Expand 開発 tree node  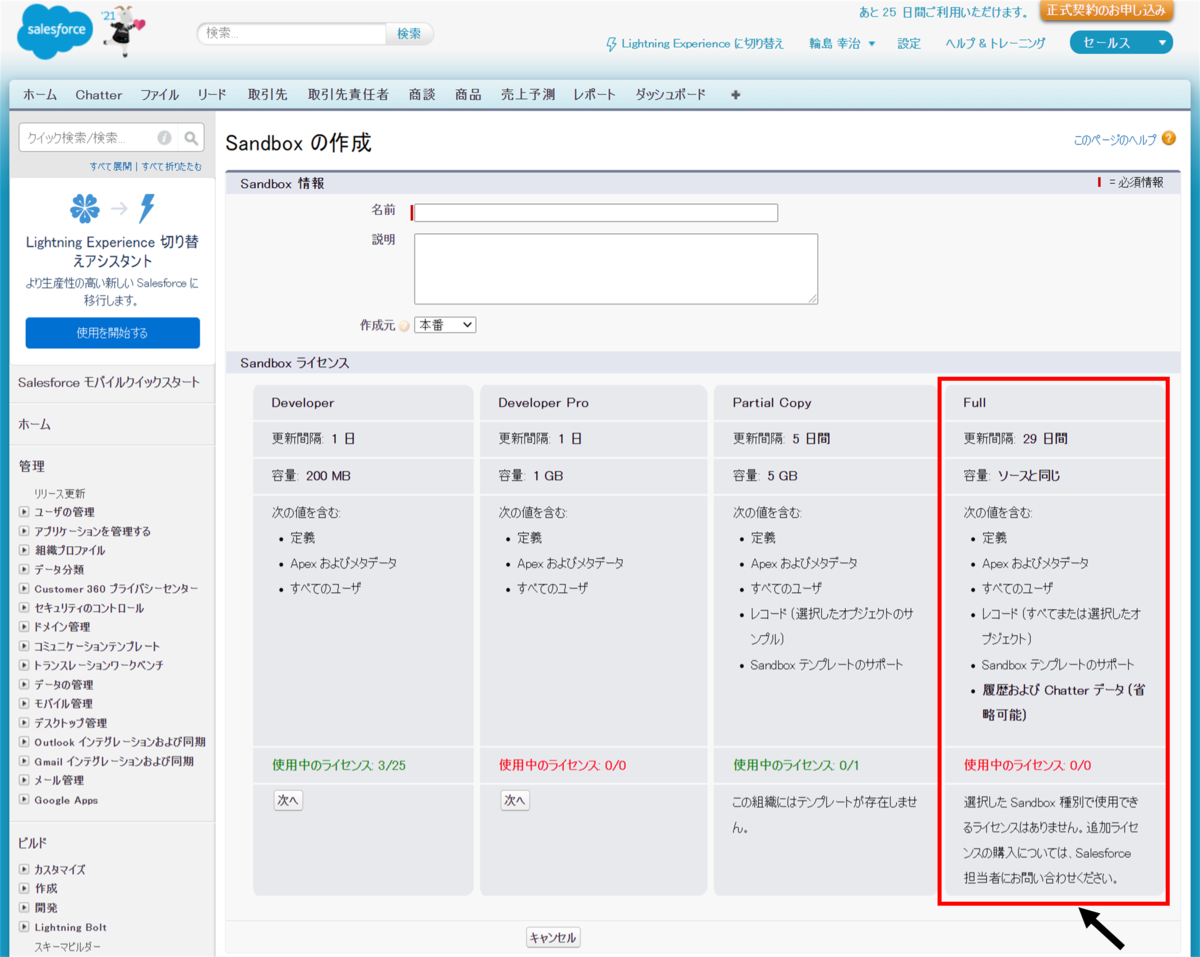point(24,908)
